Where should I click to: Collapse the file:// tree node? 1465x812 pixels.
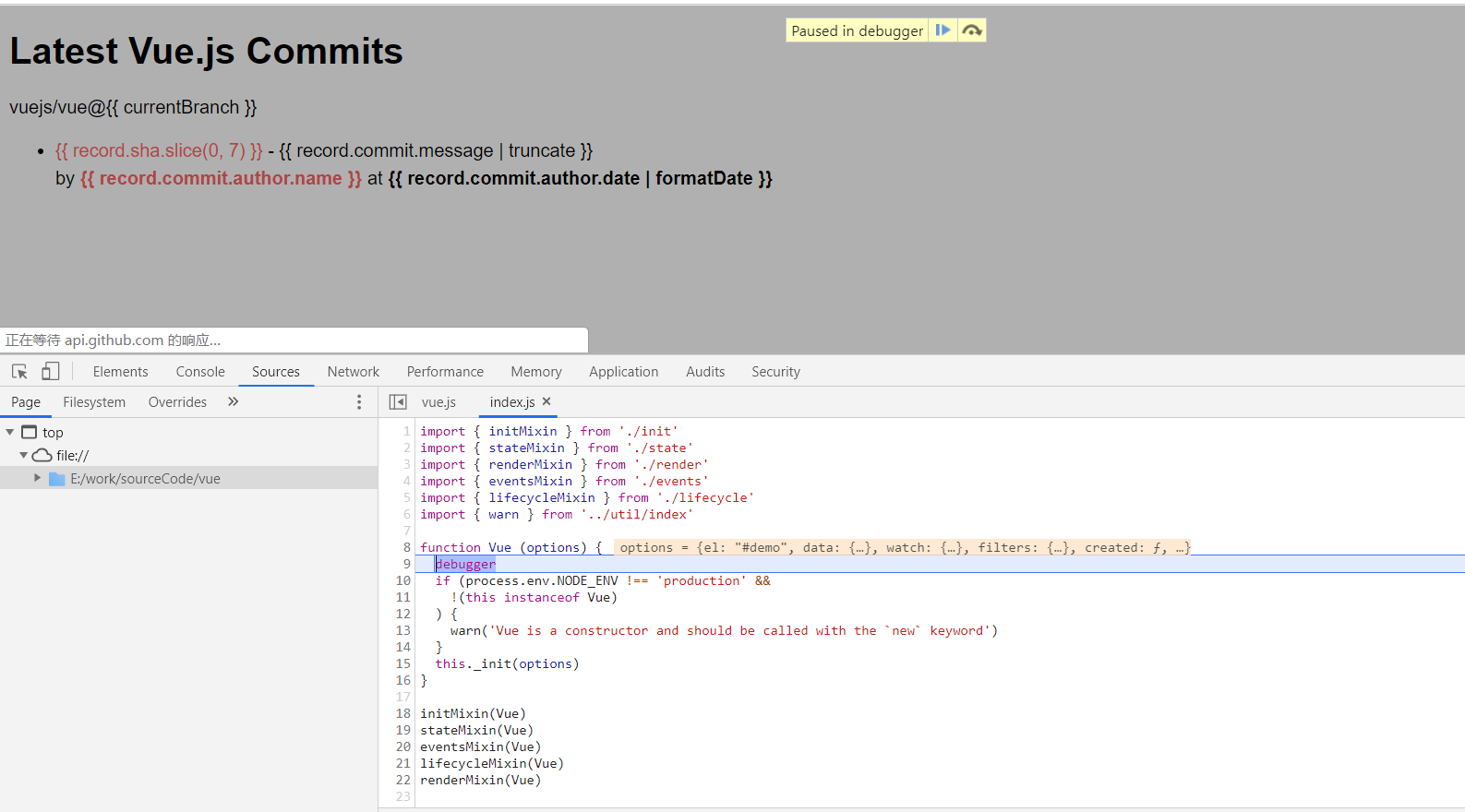(24, 455)
